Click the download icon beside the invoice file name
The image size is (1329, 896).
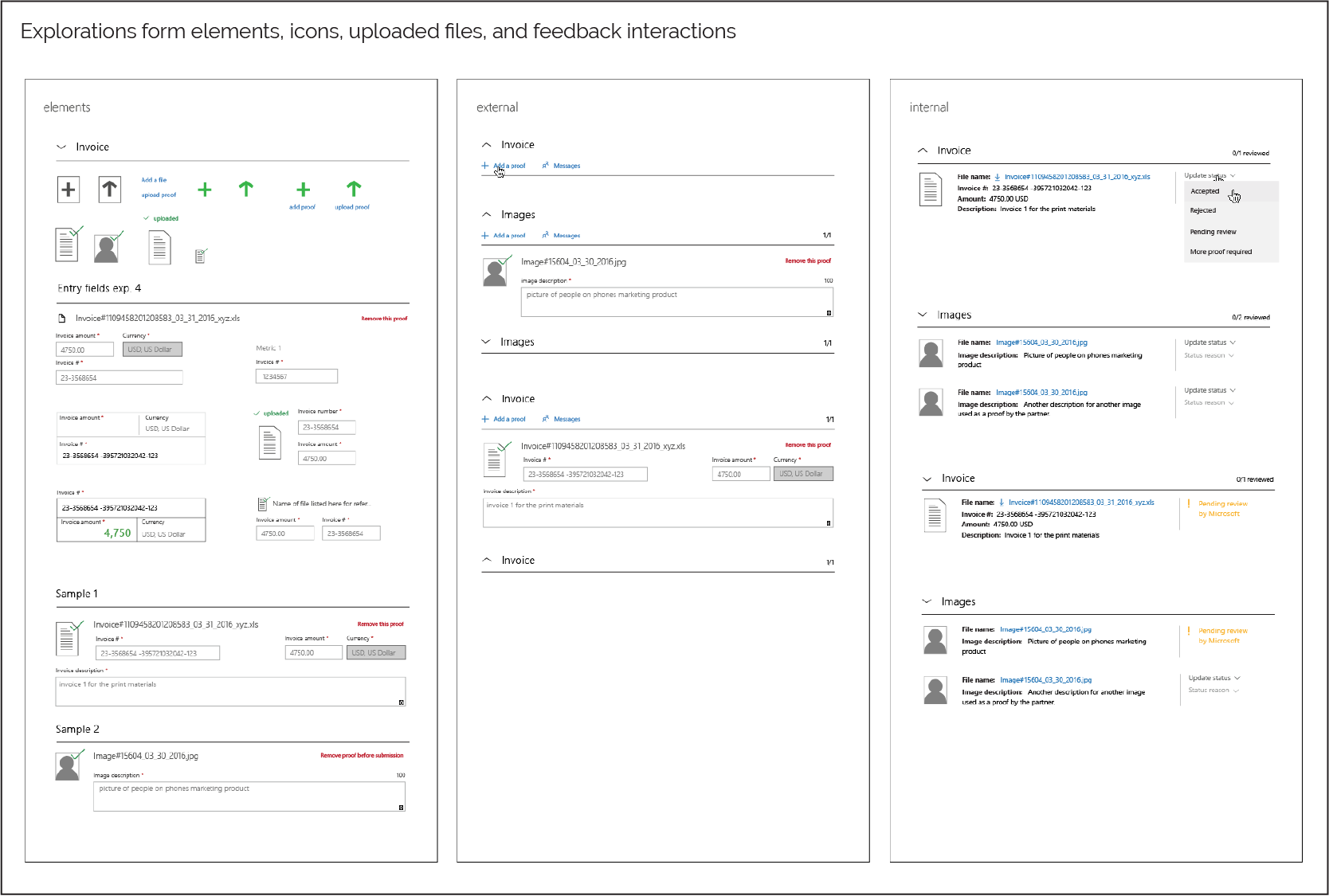click(996, 177)
